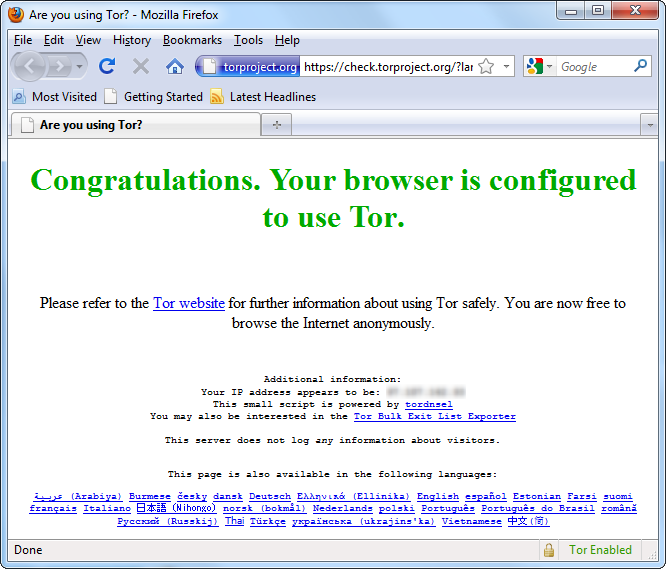The height and width of the screenshot is (569, 666).
Task: Click the Back navigation arrow
Action: coord(29,66)
